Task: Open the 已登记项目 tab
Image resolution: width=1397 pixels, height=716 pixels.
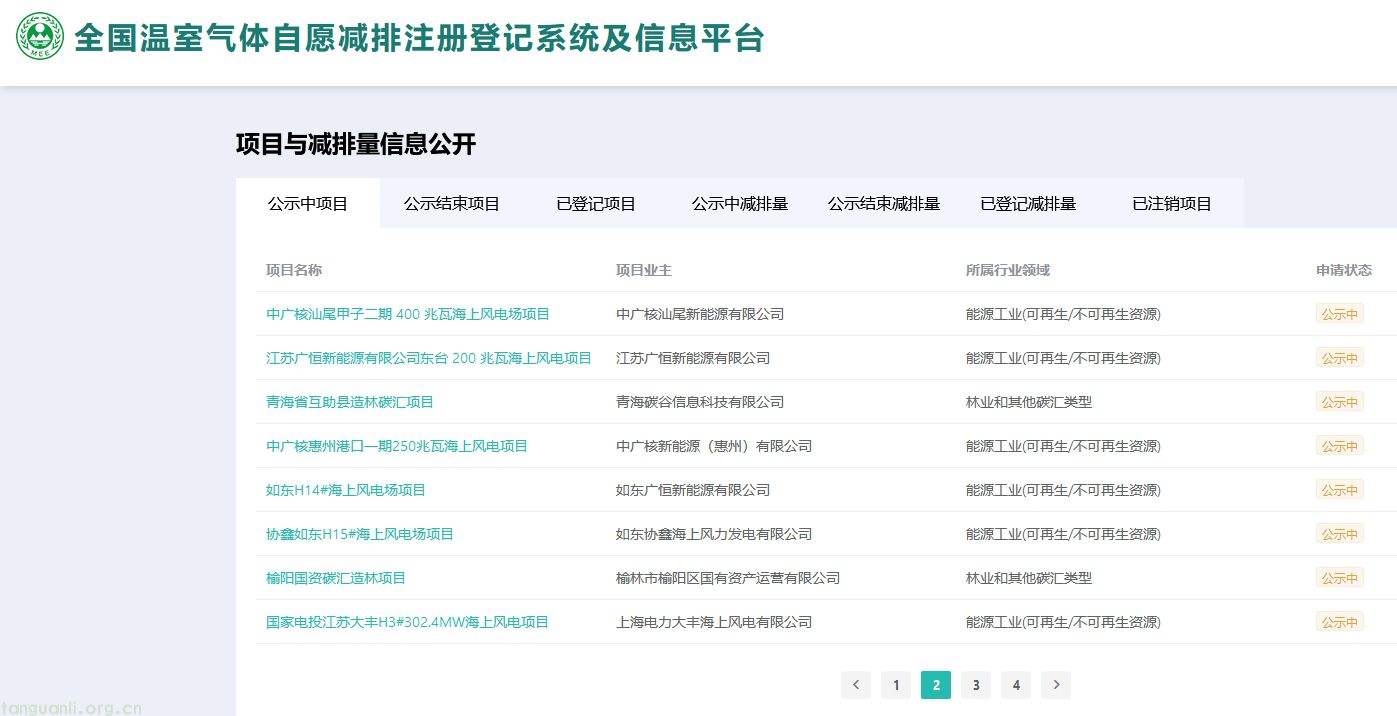Action: click(x=596, y=203)
